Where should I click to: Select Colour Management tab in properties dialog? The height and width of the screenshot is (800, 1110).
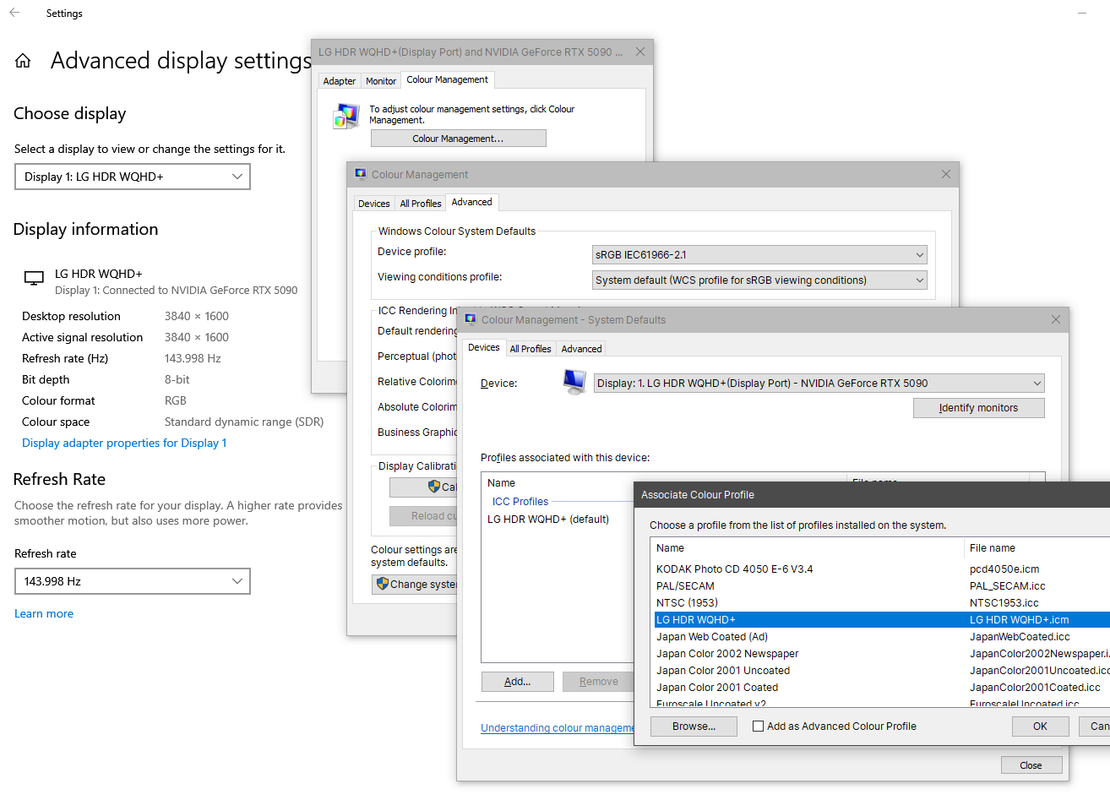click(447, 79)
